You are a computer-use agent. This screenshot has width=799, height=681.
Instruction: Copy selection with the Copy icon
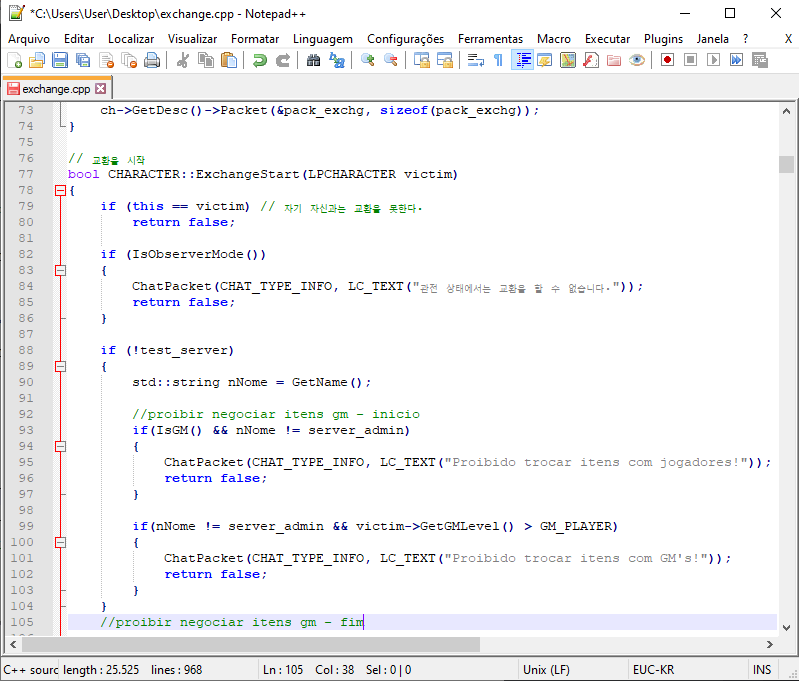206,61
